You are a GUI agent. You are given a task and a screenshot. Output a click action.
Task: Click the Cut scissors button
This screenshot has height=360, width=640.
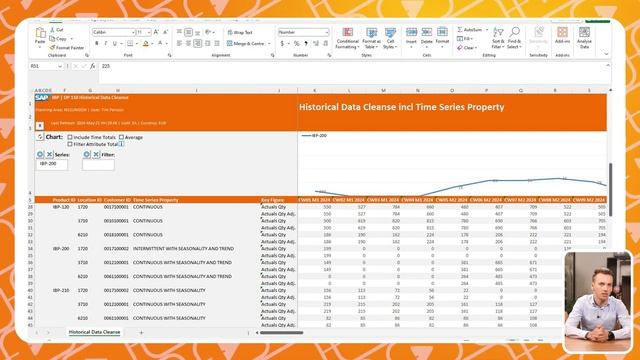pos(57,30)
